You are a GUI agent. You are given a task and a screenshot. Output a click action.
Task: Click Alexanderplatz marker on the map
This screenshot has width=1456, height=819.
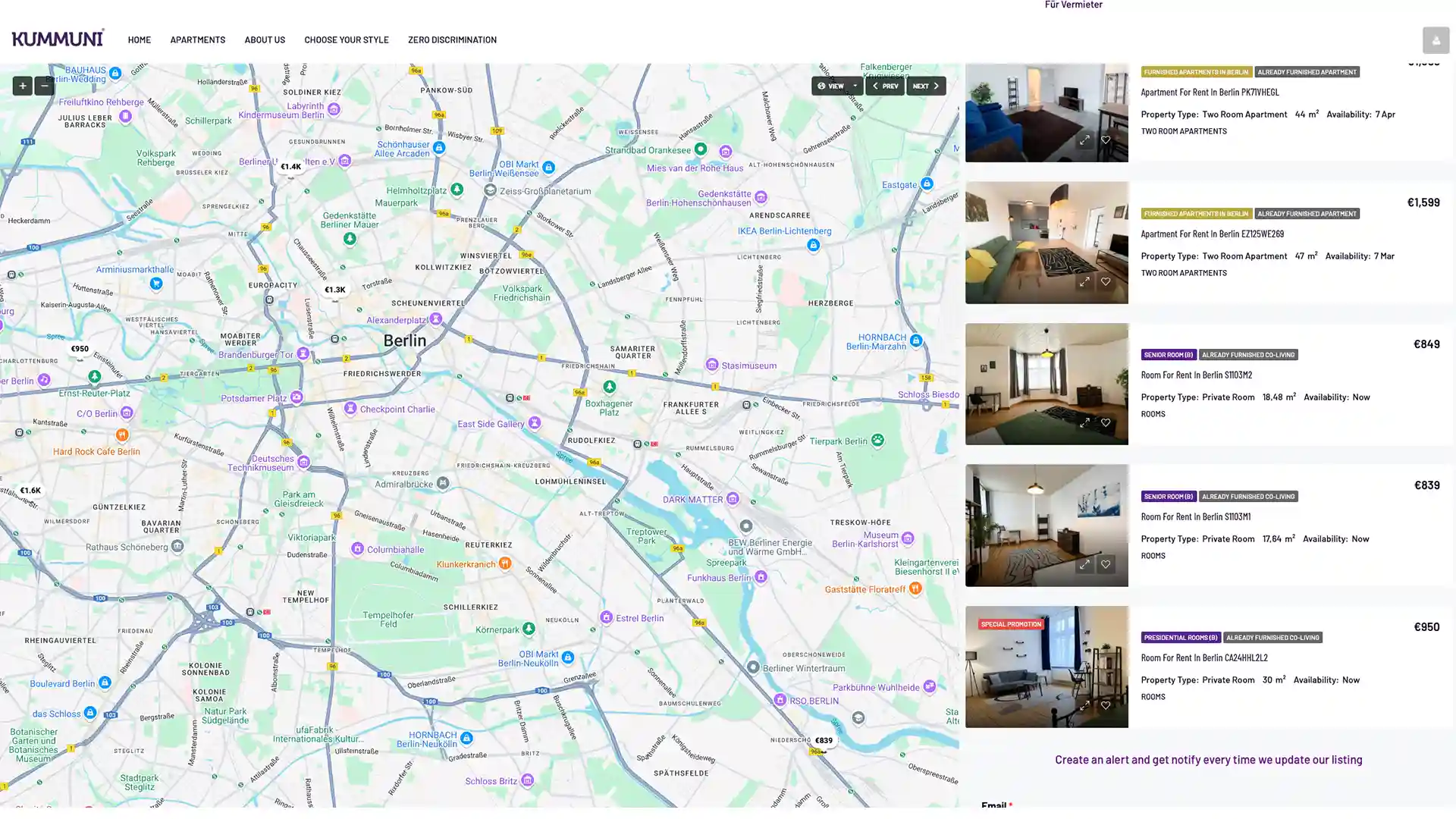(x=435, y=319)
